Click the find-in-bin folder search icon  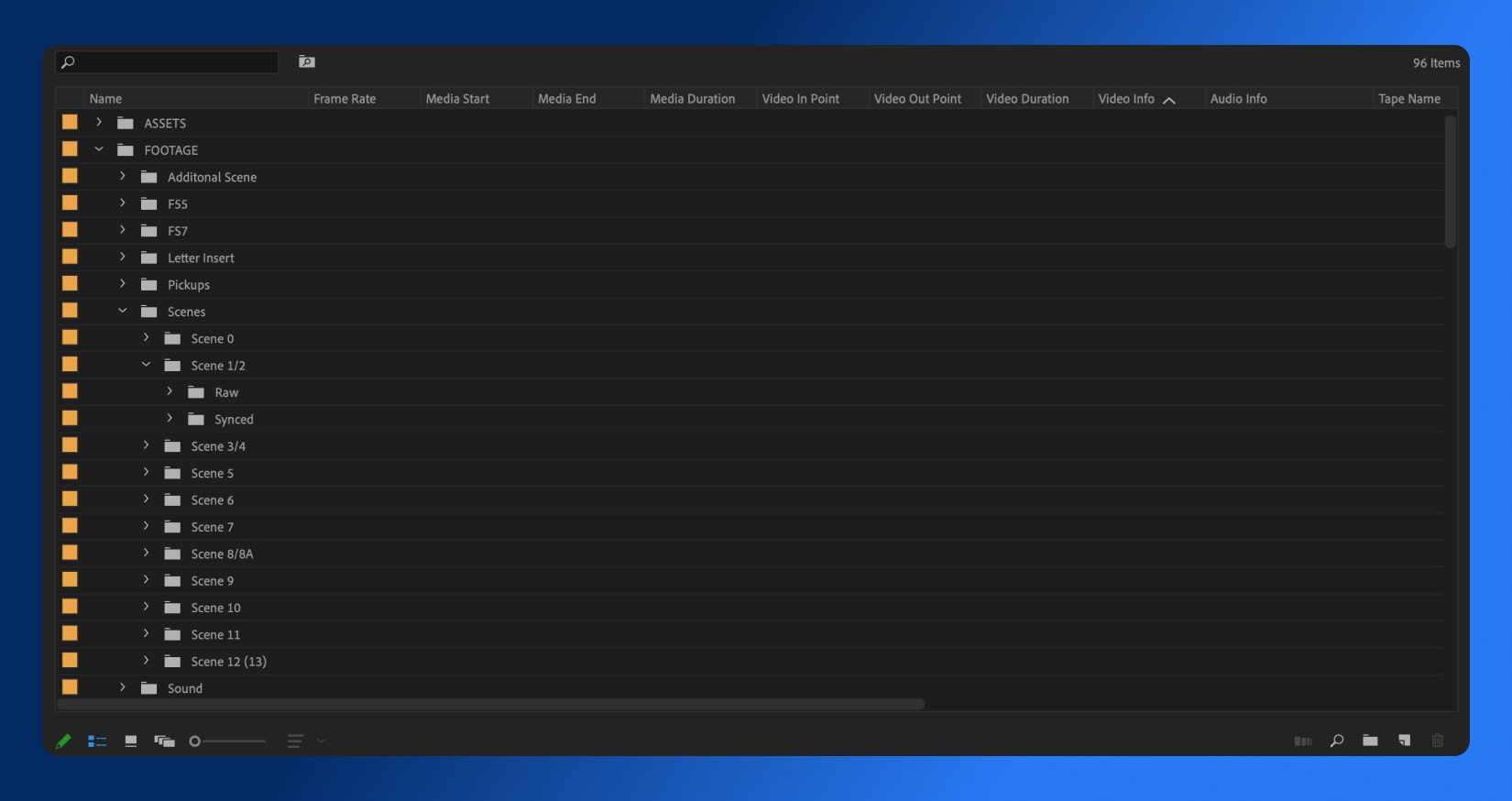point(307,61)
